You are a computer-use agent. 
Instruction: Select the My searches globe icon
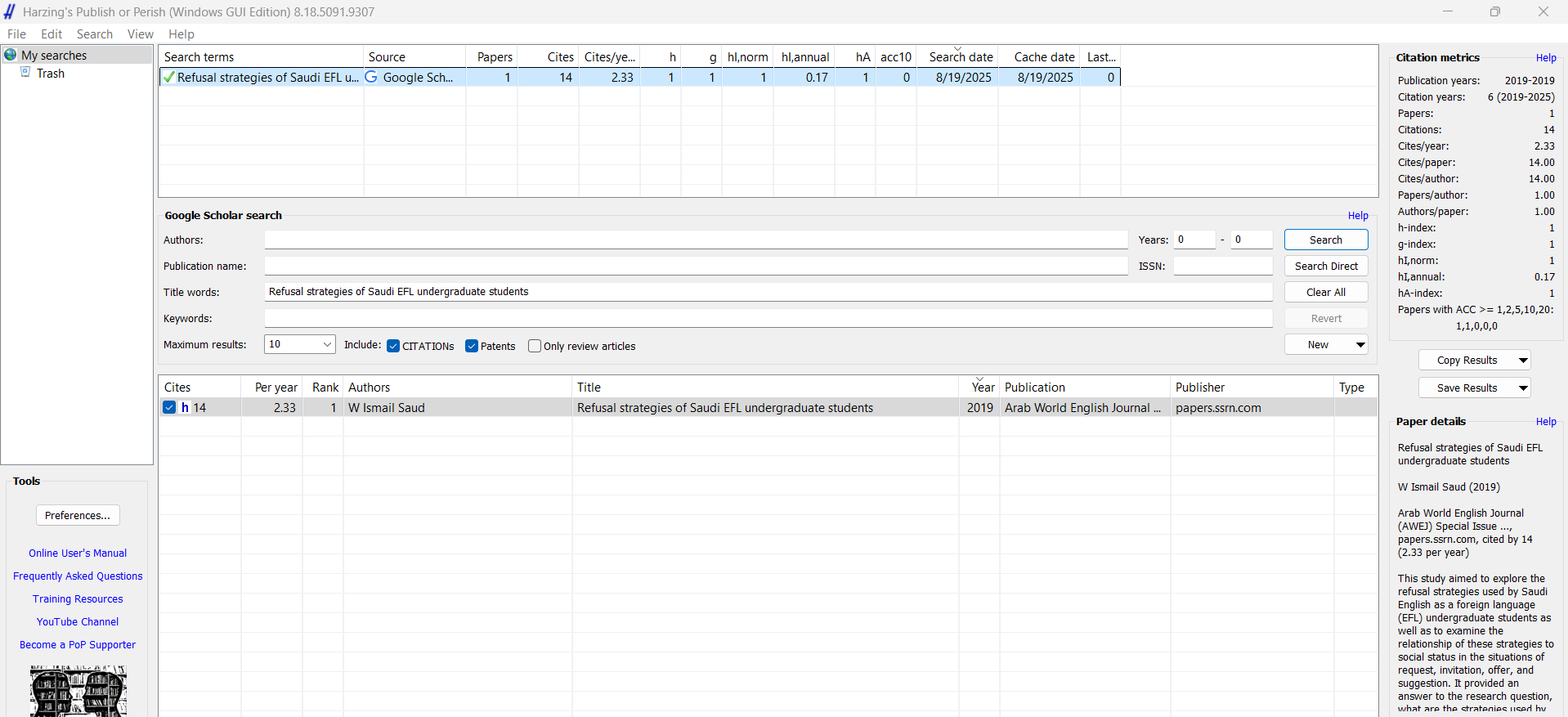point(11,55)
